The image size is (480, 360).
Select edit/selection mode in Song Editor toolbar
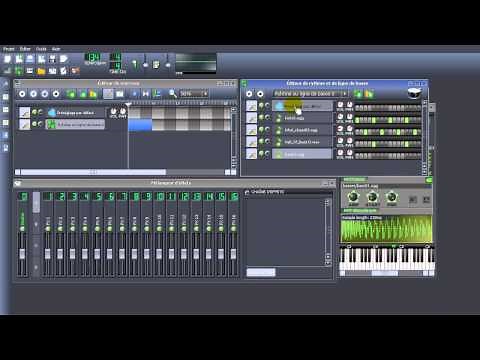(x=120, y=94)
